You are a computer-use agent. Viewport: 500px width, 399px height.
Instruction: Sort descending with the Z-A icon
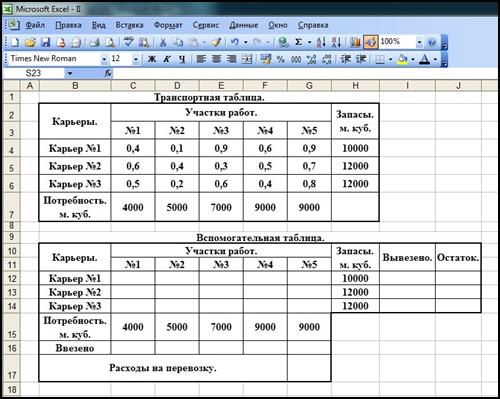[336, 42]
